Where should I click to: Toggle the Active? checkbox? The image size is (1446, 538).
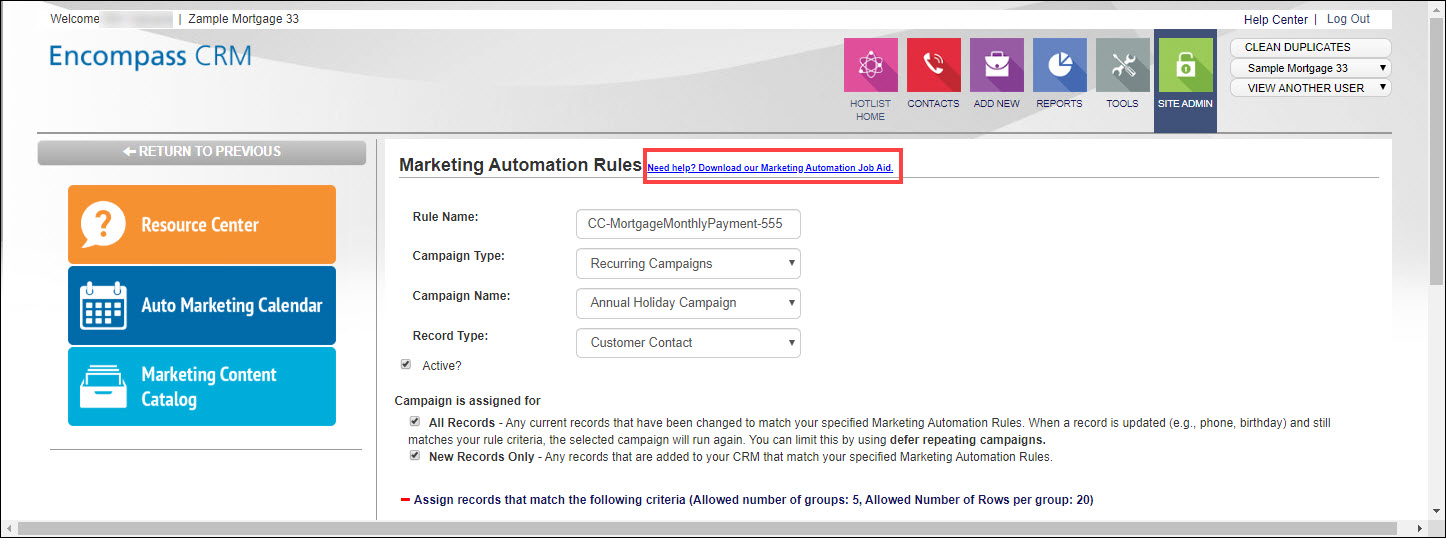point(406,365)
